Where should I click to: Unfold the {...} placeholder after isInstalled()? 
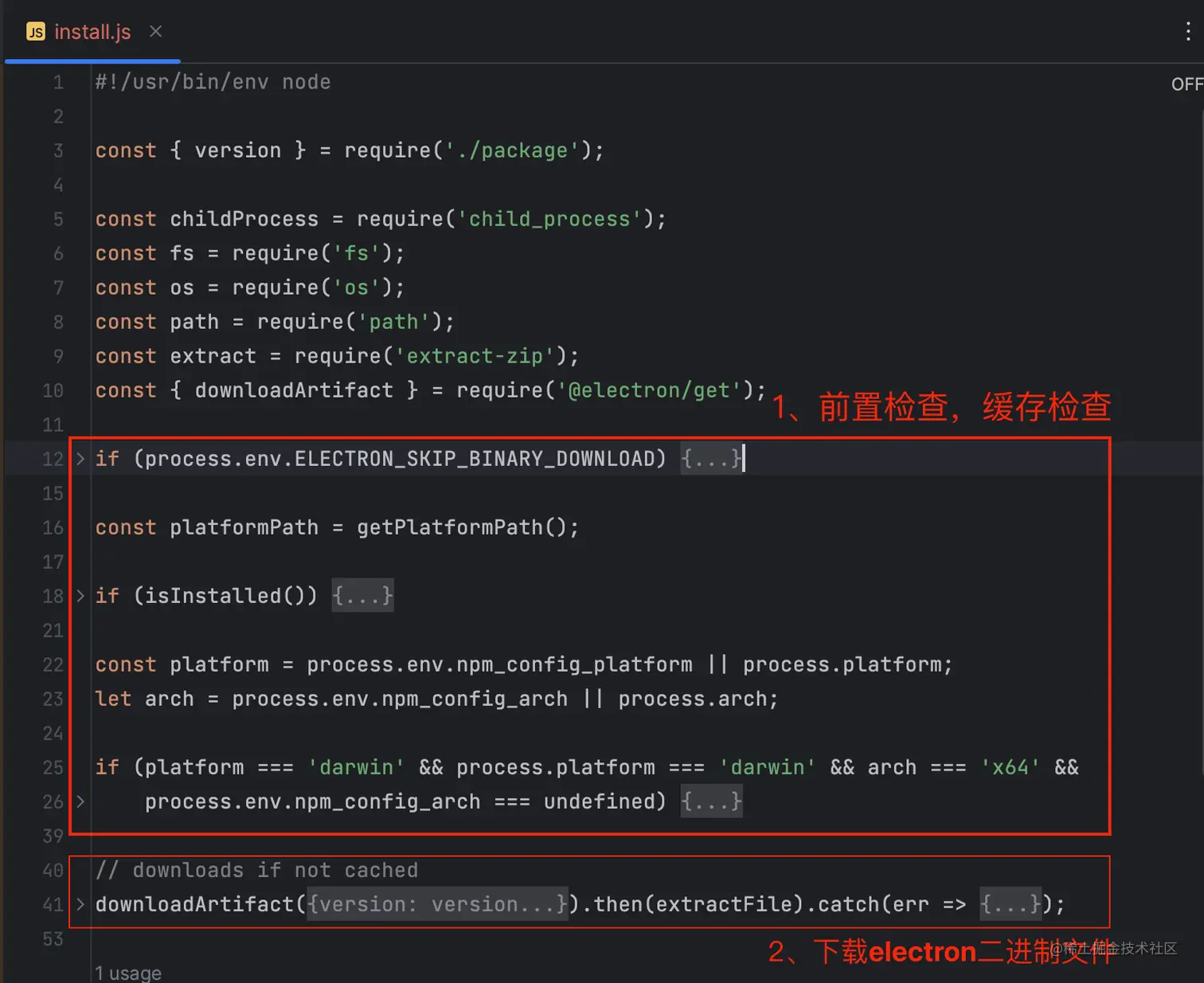tap(363, 596)
